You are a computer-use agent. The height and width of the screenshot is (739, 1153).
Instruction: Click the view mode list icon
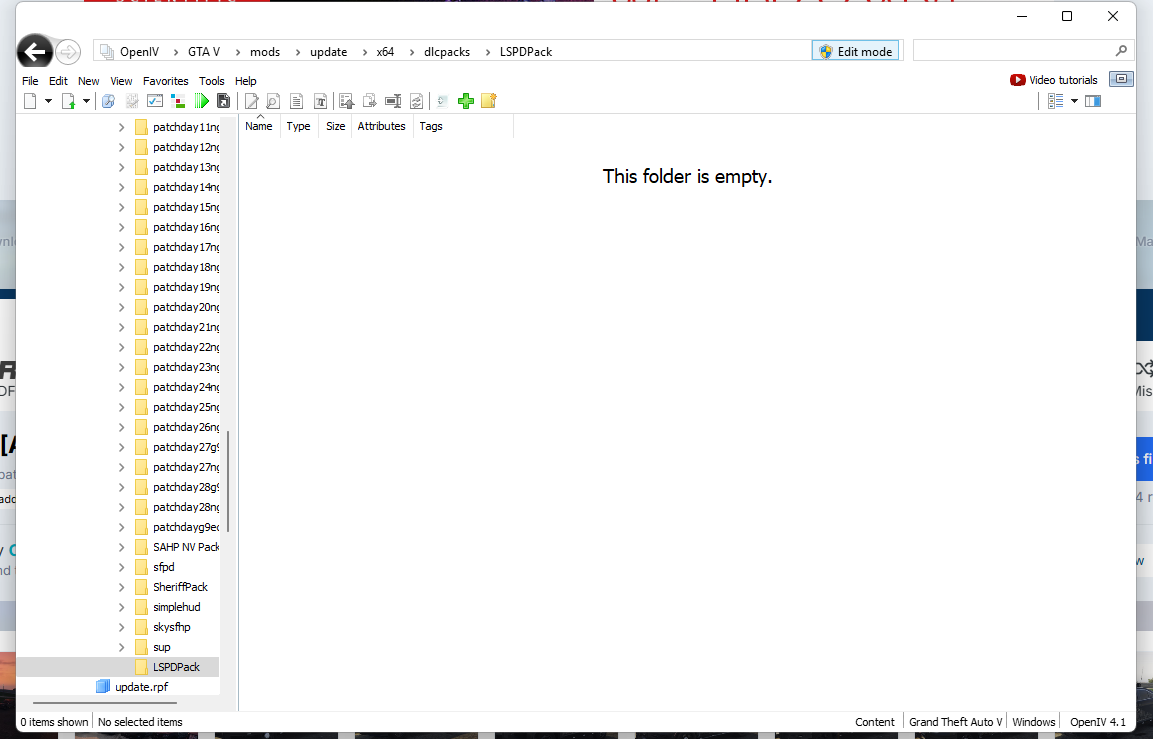tap(1055, 101)
